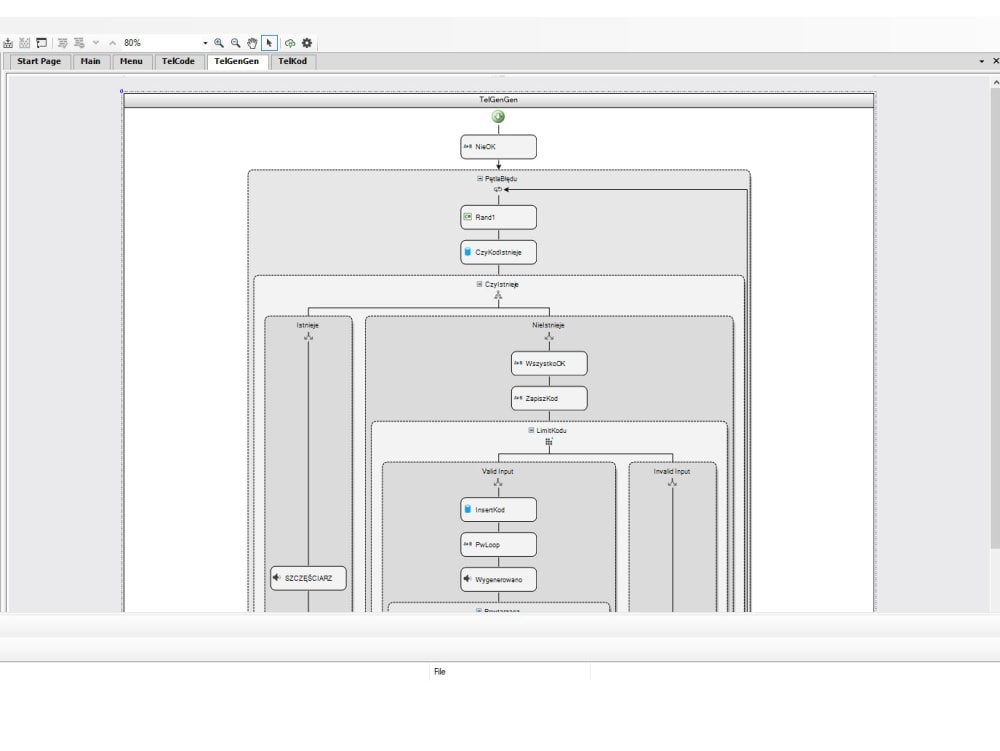Select the PwLoop node

499,545
